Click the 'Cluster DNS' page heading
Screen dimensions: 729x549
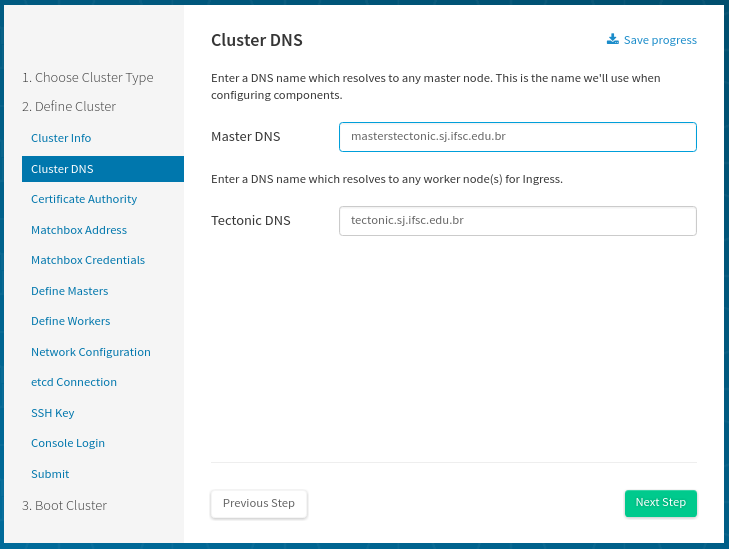(x=257, y=40)
